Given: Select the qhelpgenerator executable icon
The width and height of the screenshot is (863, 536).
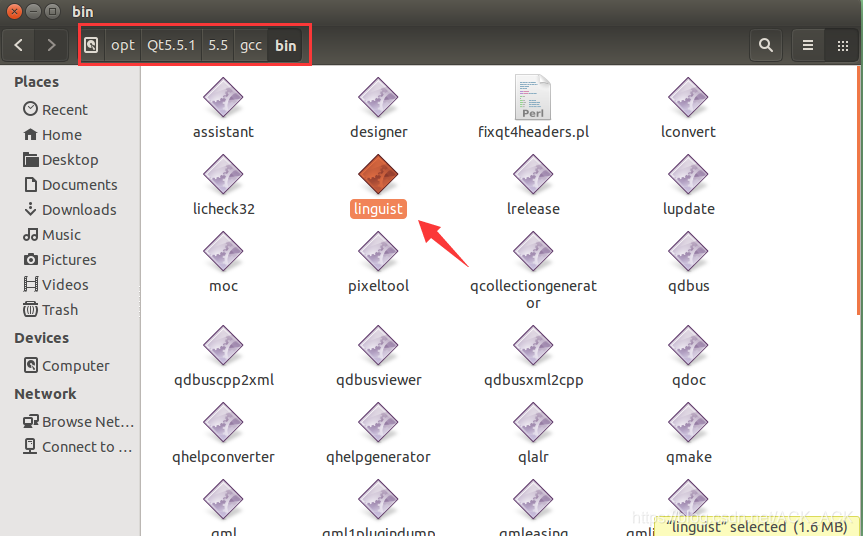Looking at the screenshot, I should coord(378,423).
